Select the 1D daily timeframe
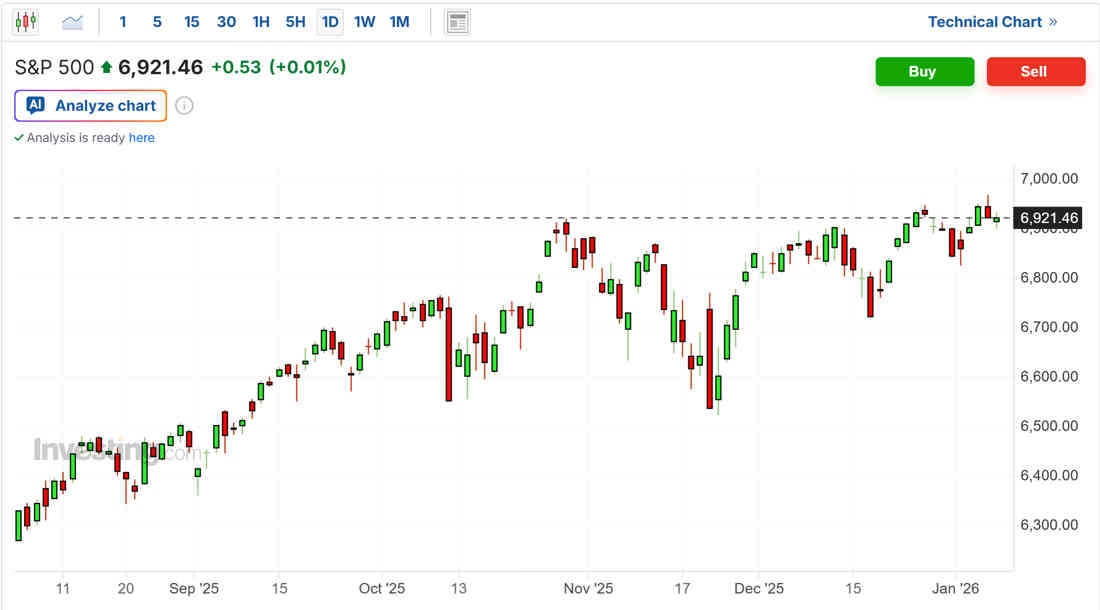Screen dimensions: 1100x610 (x=330, y=22)
